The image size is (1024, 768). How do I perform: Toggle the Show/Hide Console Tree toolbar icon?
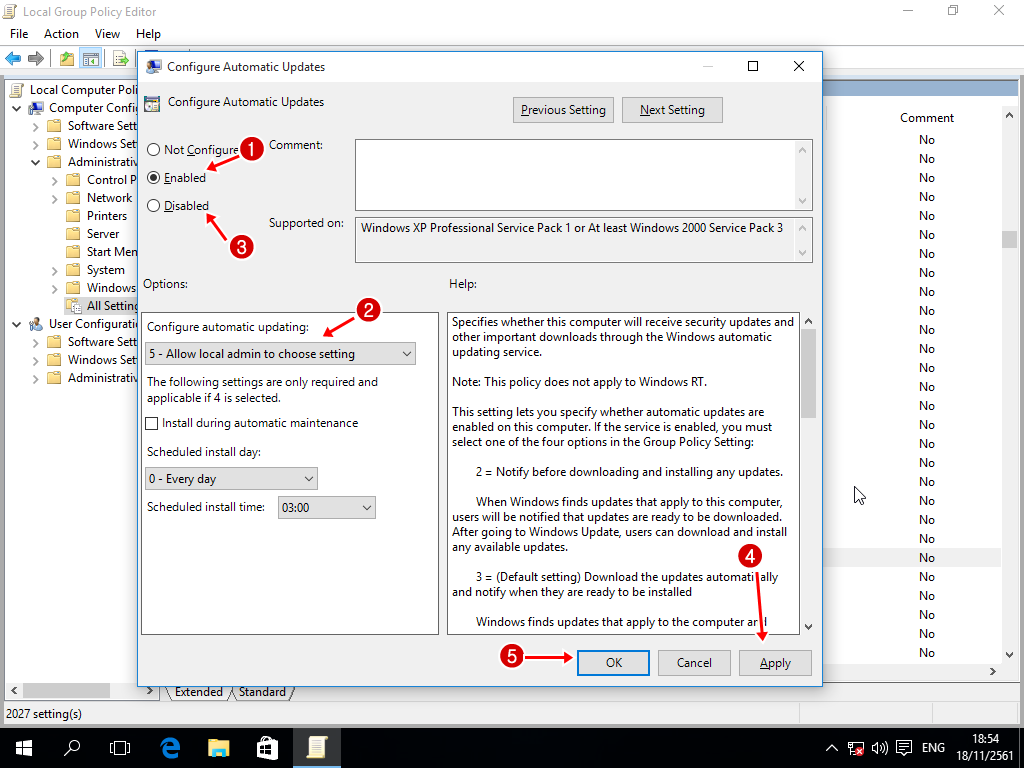point(90,59)
